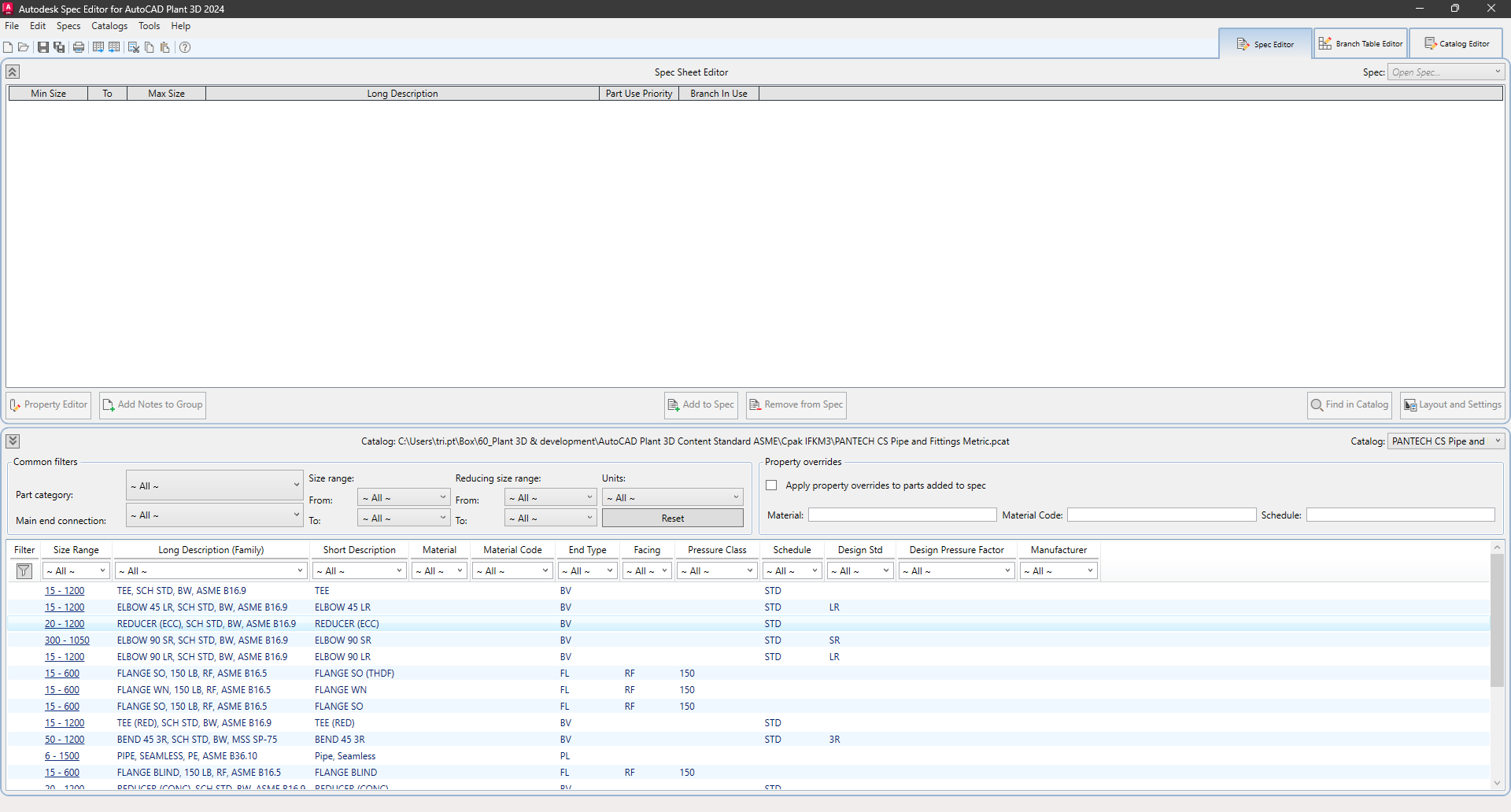
Task: Collapse the Catalog pane with chevron button
Action: 13,441
